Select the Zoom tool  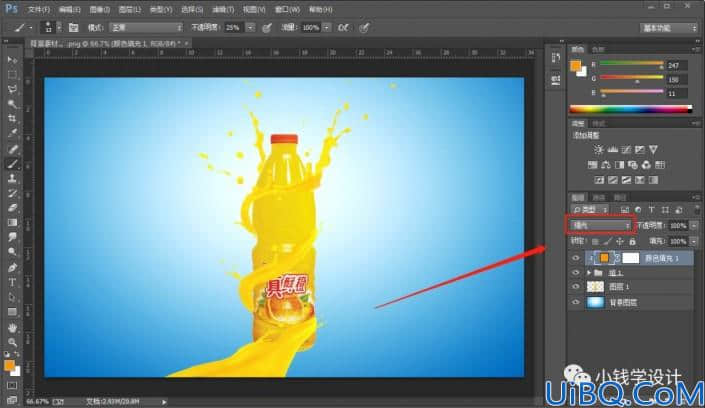12,342
